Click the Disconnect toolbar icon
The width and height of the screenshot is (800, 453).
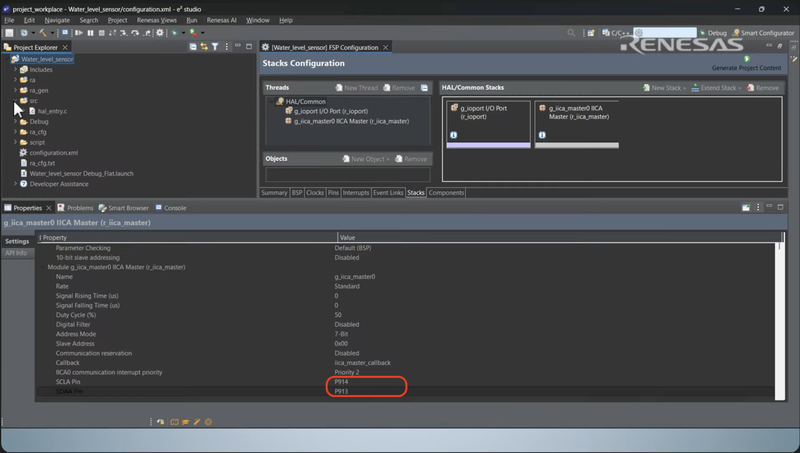point(112,33)
